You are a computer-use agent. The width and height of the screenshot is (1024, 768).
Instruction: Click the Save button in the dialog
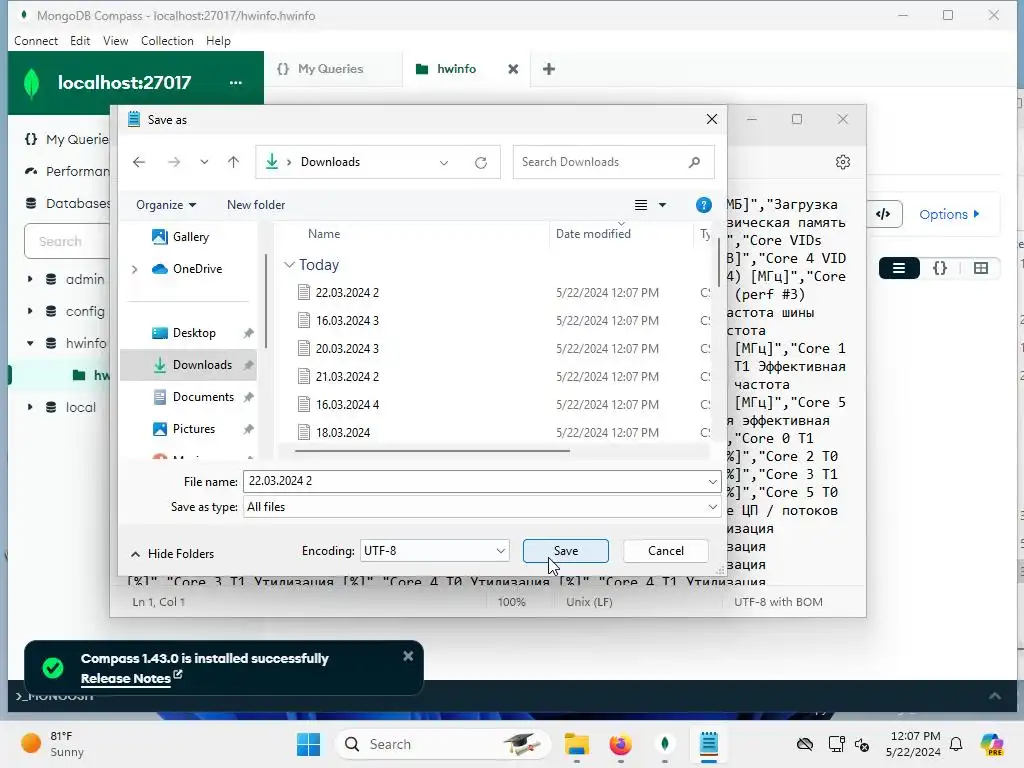tap(566, 551)
